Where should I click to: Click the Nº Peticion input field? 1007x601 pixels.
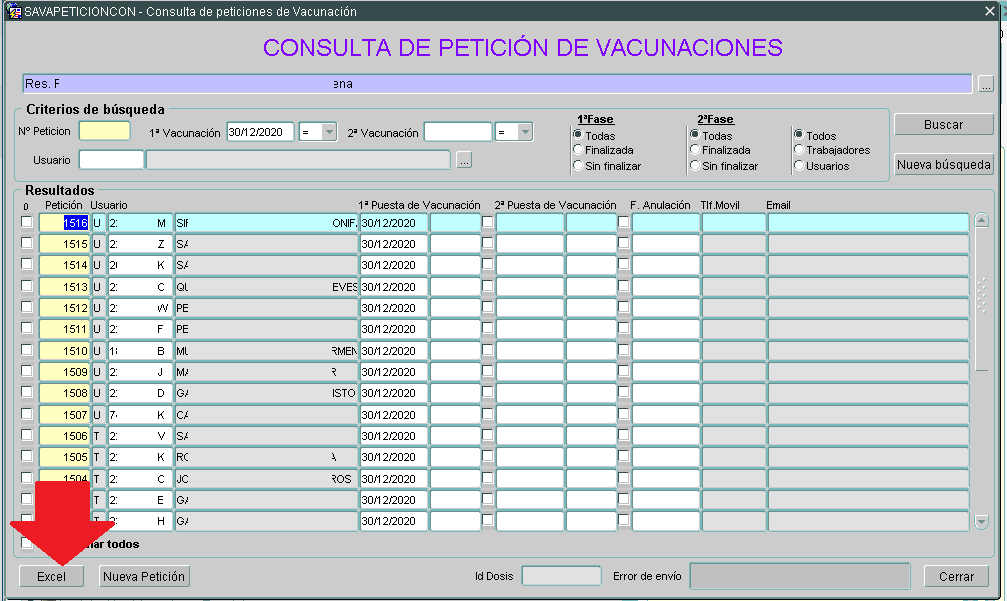(104, 131)
